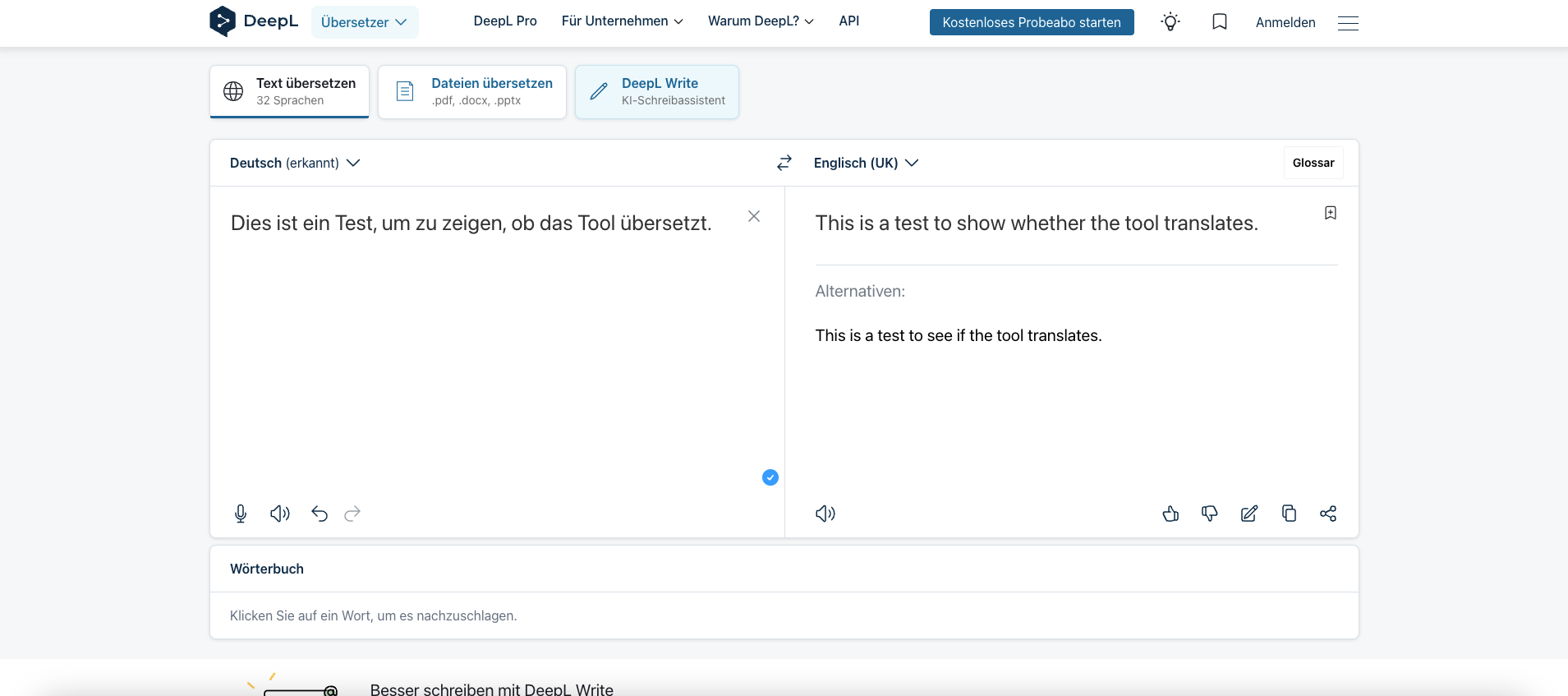Redo the last edit
Screen dimensions: 1568x696
(x=352, y=514)
